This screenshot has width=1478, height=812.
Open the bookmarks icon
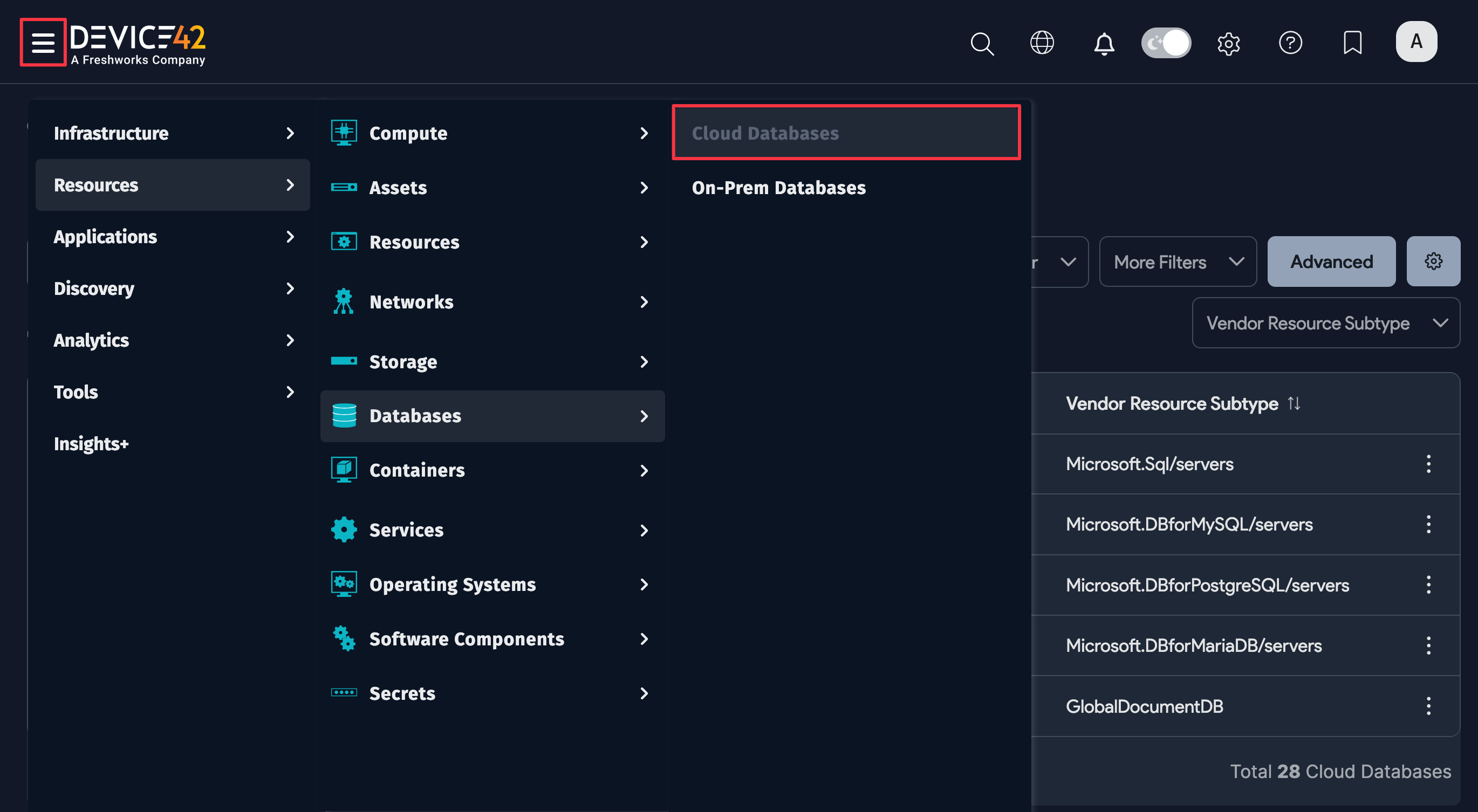coord(1352,43)
